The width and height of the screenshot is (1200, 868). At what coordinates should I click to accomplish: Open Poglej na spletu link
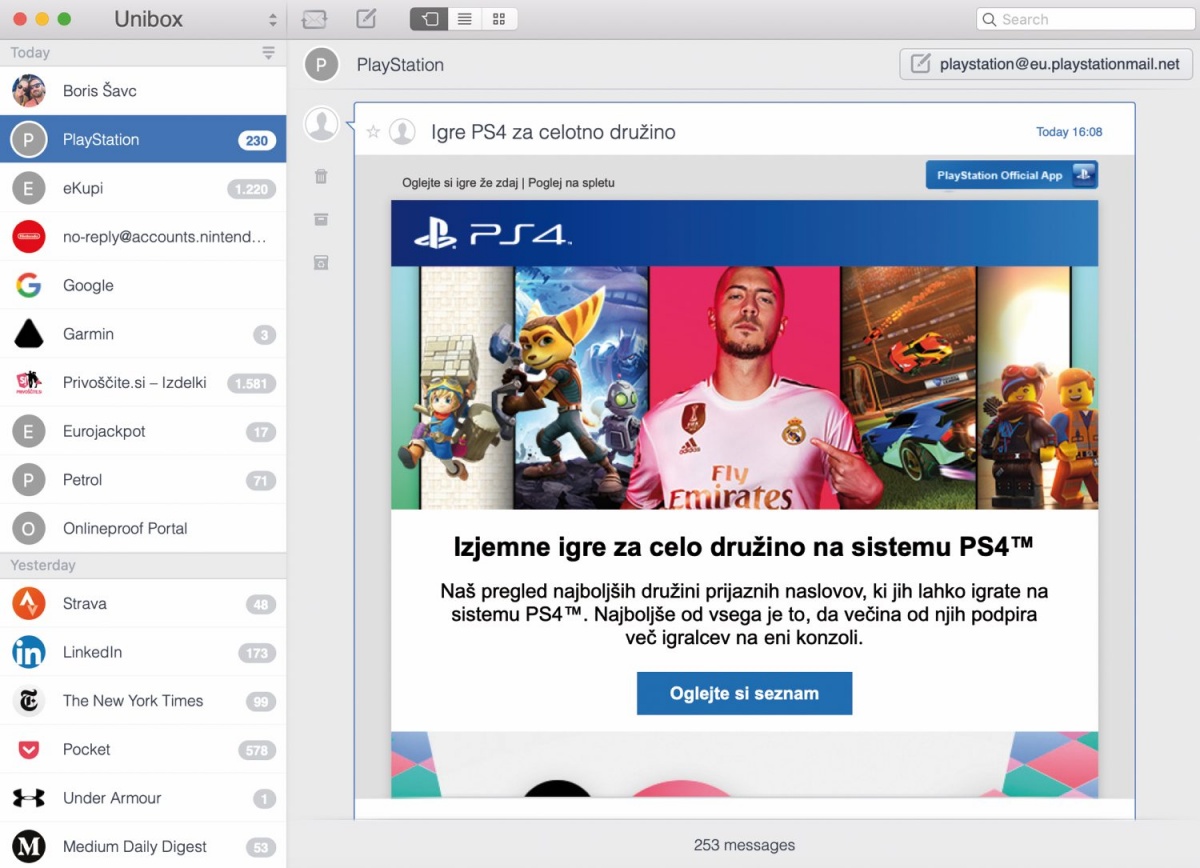(x=571, y=183)
